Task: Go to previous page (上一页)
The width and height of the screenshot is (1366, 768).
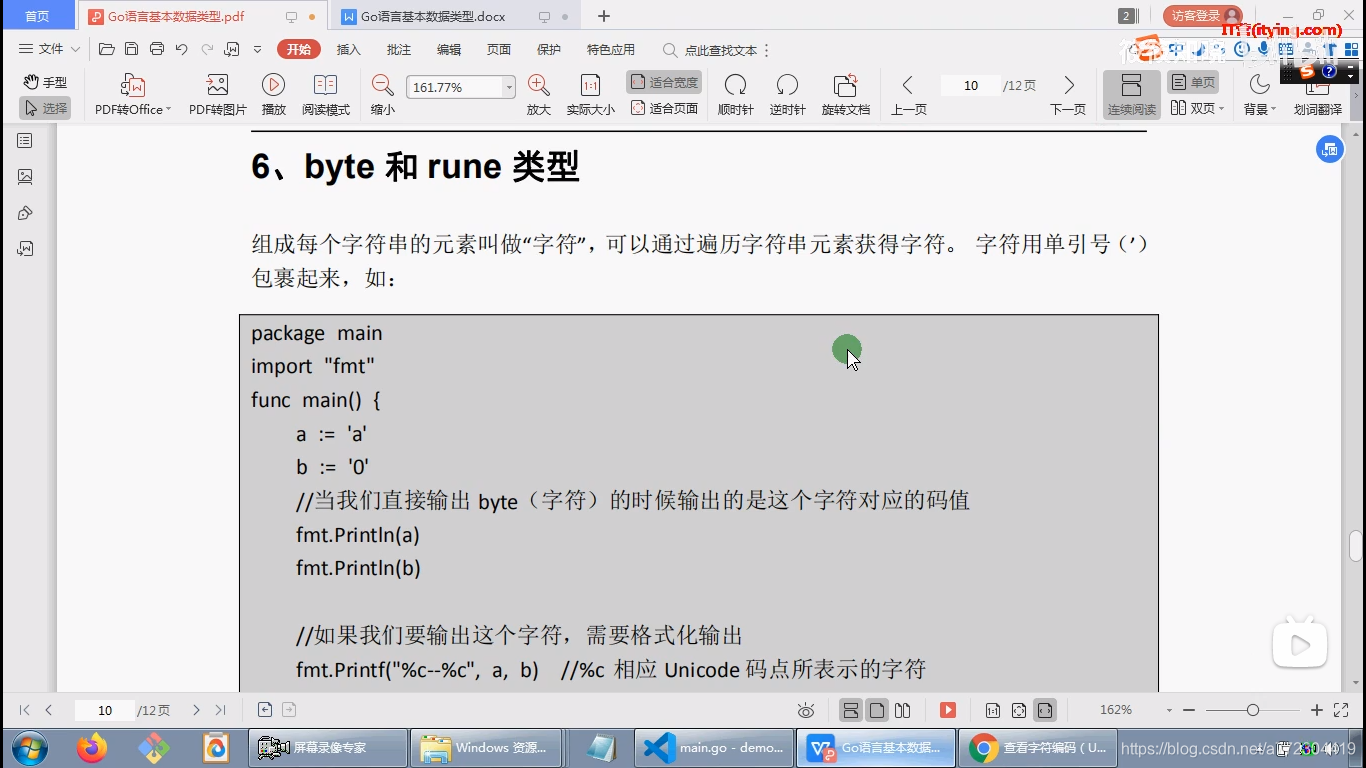Action: 908,95
